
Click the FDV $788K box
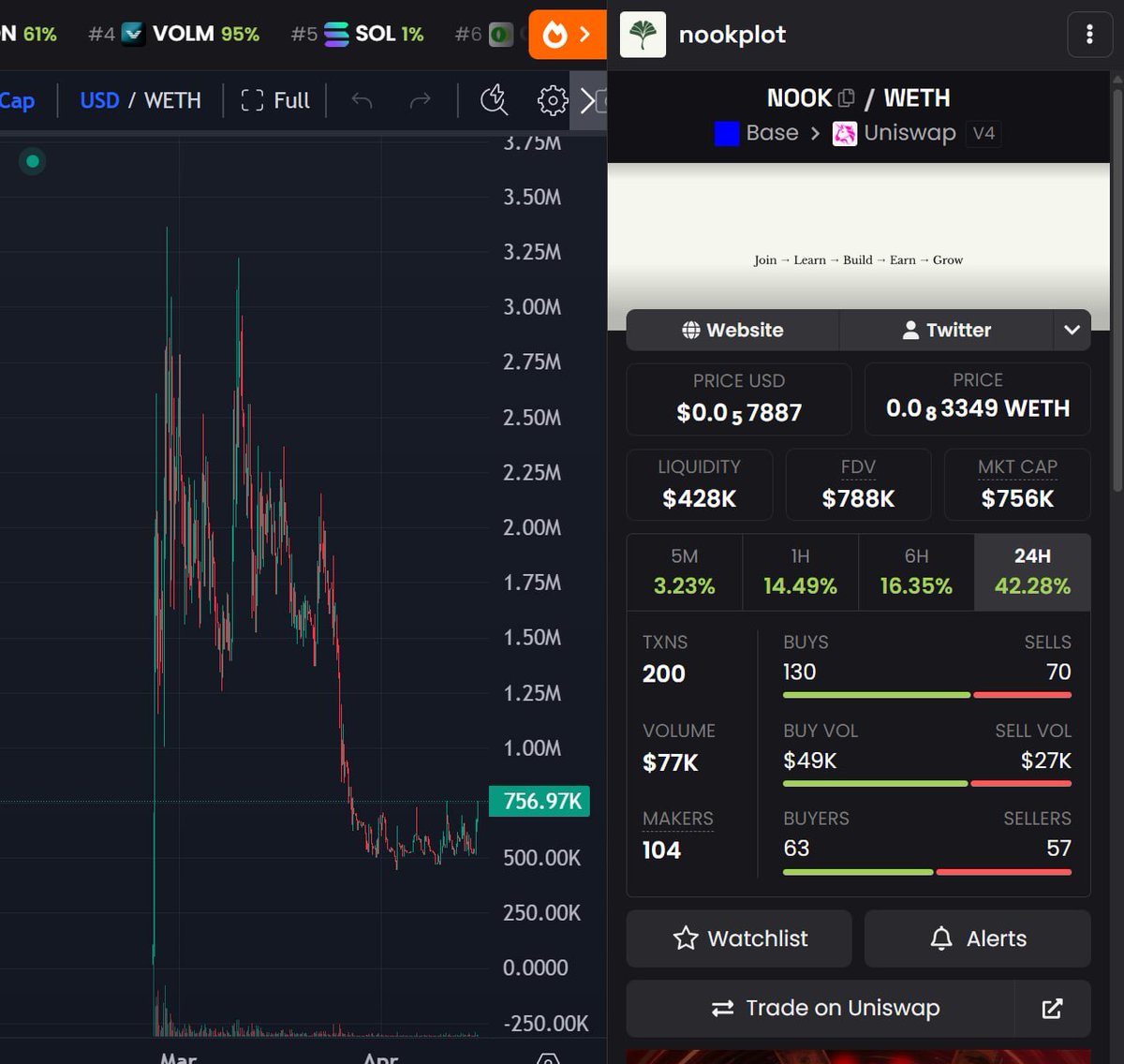[x=858, y=484]
